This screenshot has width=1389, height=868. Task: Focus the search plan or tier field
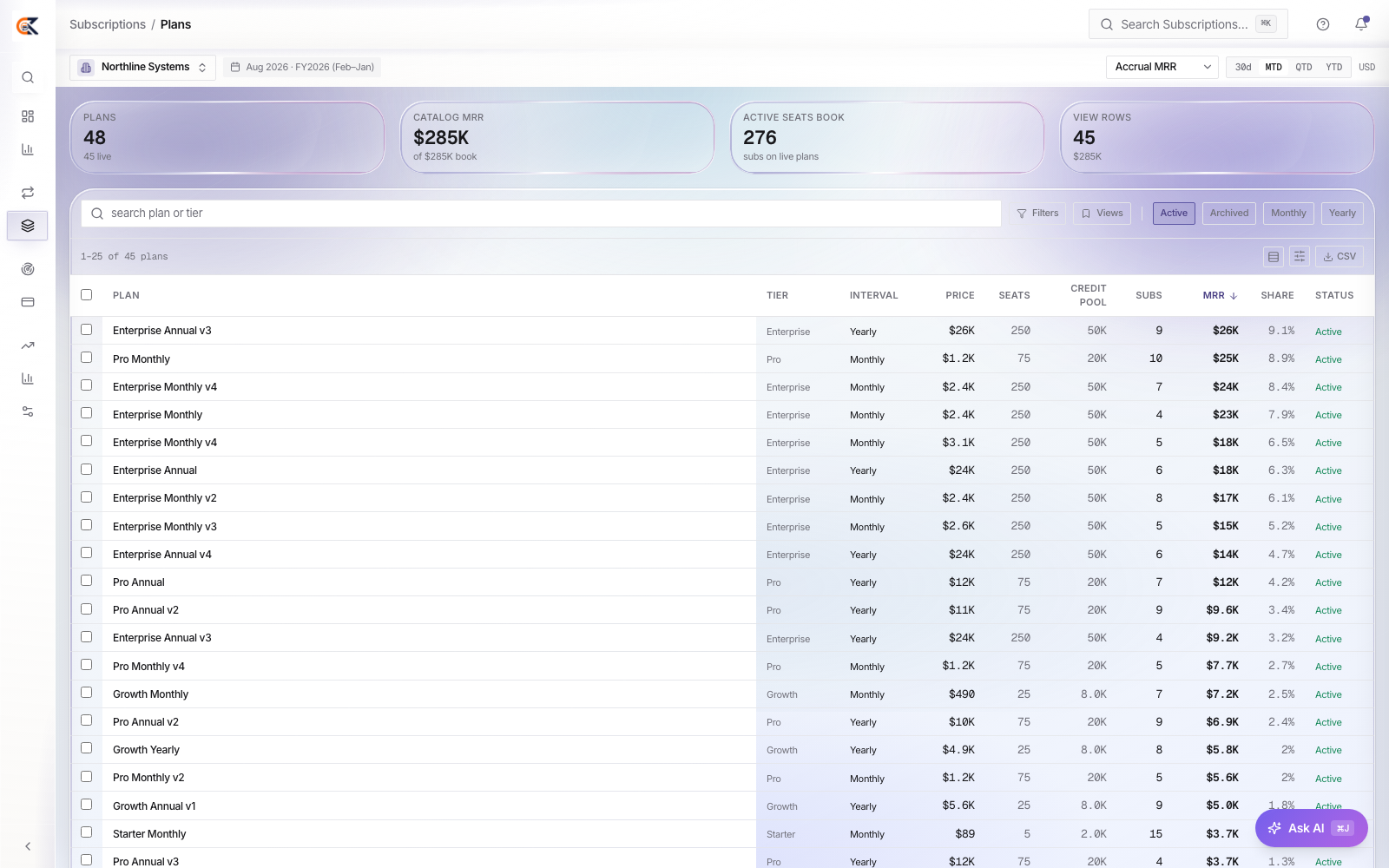click(x=541, y=214)
